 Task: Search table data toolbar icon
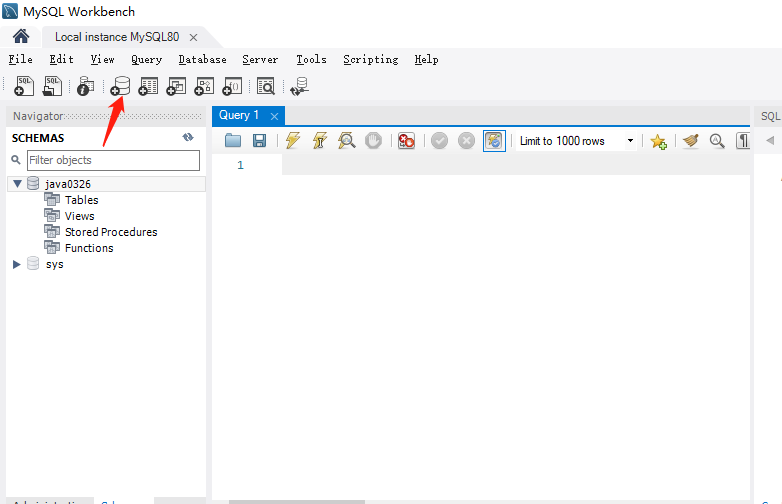pyautogui.click(x=266, y=86)
